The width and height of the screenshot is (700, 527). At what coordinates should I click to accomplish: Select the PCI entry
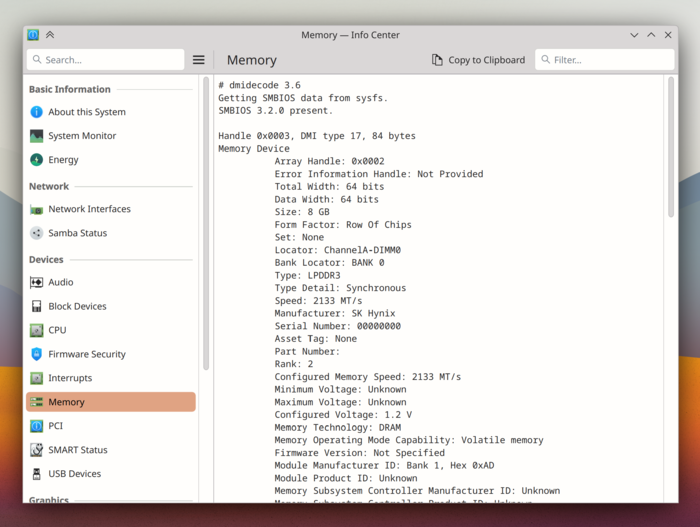(55, 426)
